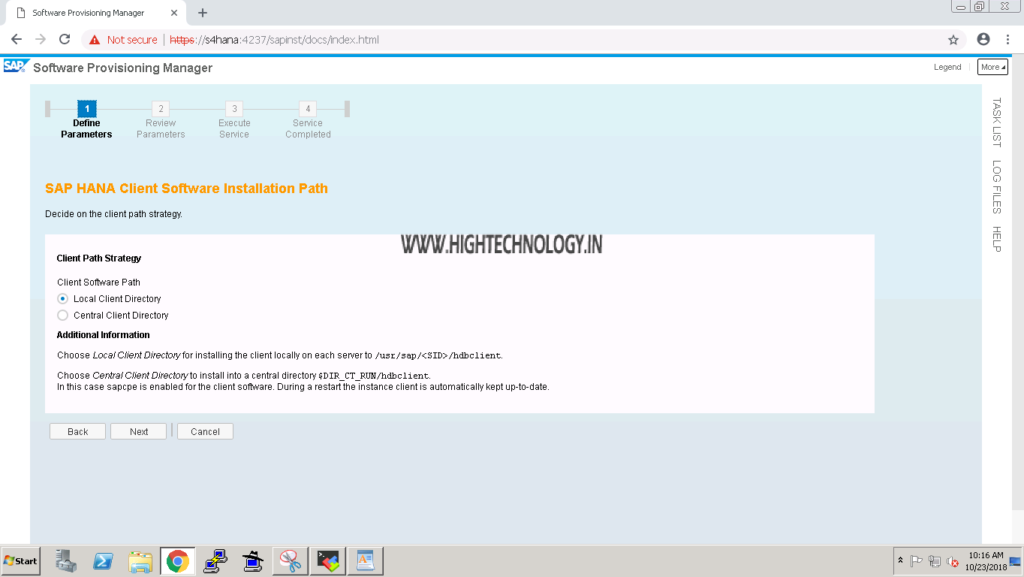Launch PowerShell from the taskbar
Screen dimensions: 1024x577
point(103,561)
